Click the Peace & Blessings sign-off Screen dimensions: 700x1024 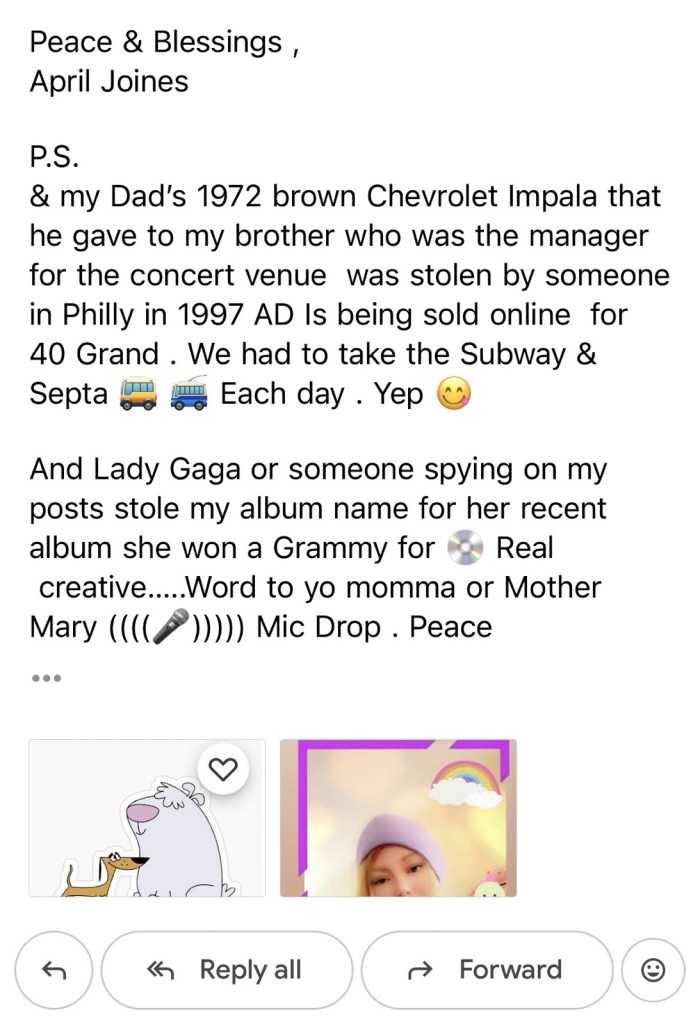[x=156, y=42]
